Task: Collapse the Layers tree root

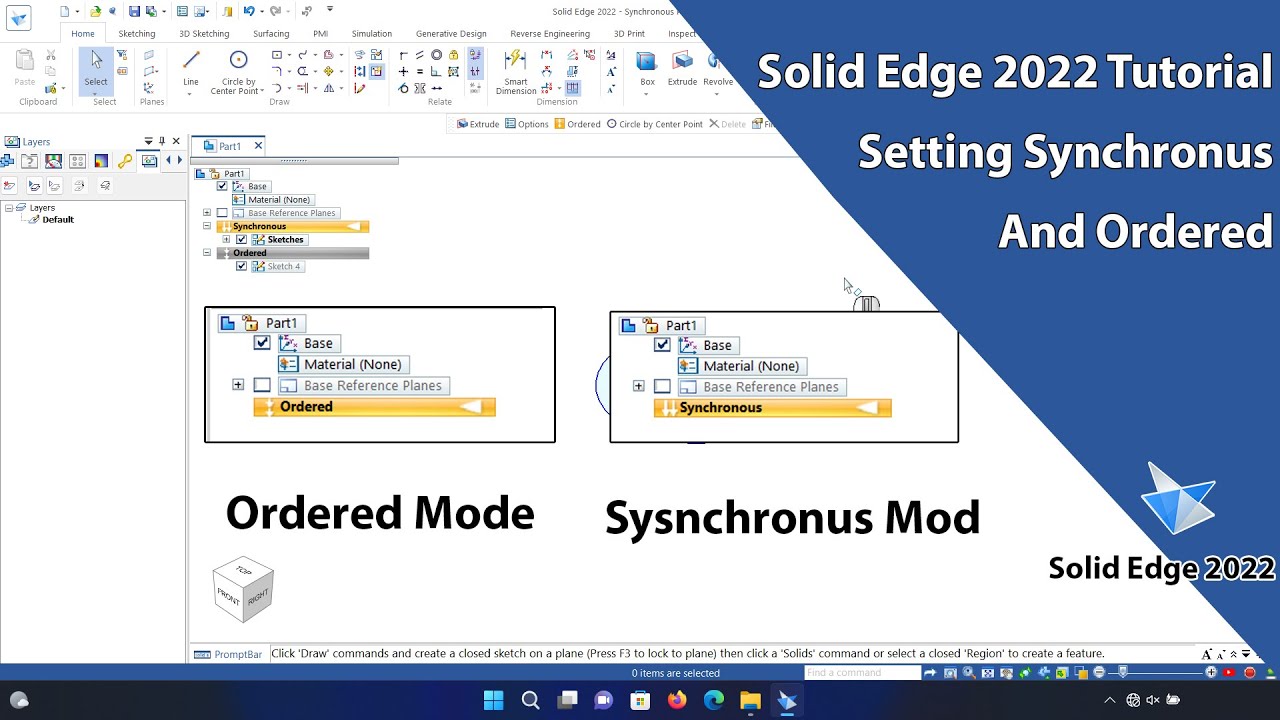Action: coord(9,208)
